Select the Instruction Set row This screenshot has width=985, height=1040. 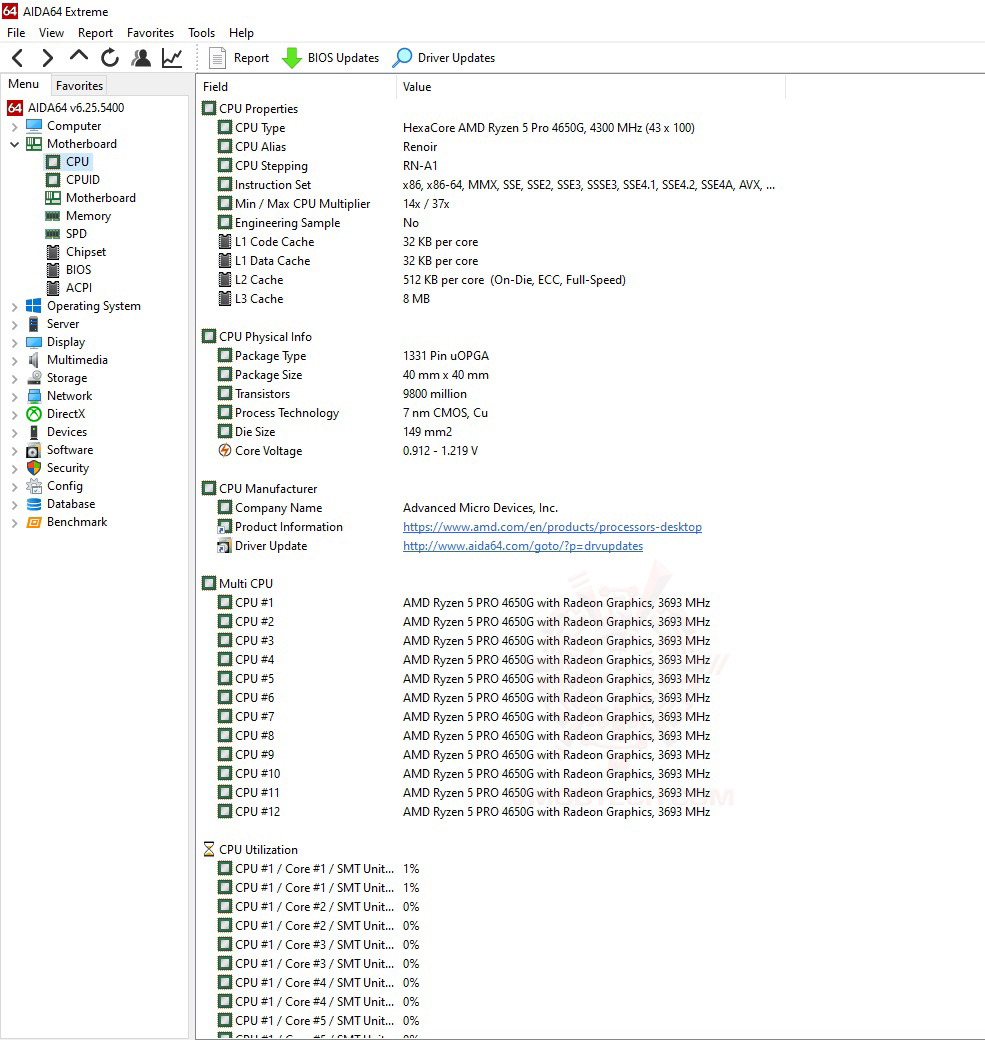click(491, 185)
